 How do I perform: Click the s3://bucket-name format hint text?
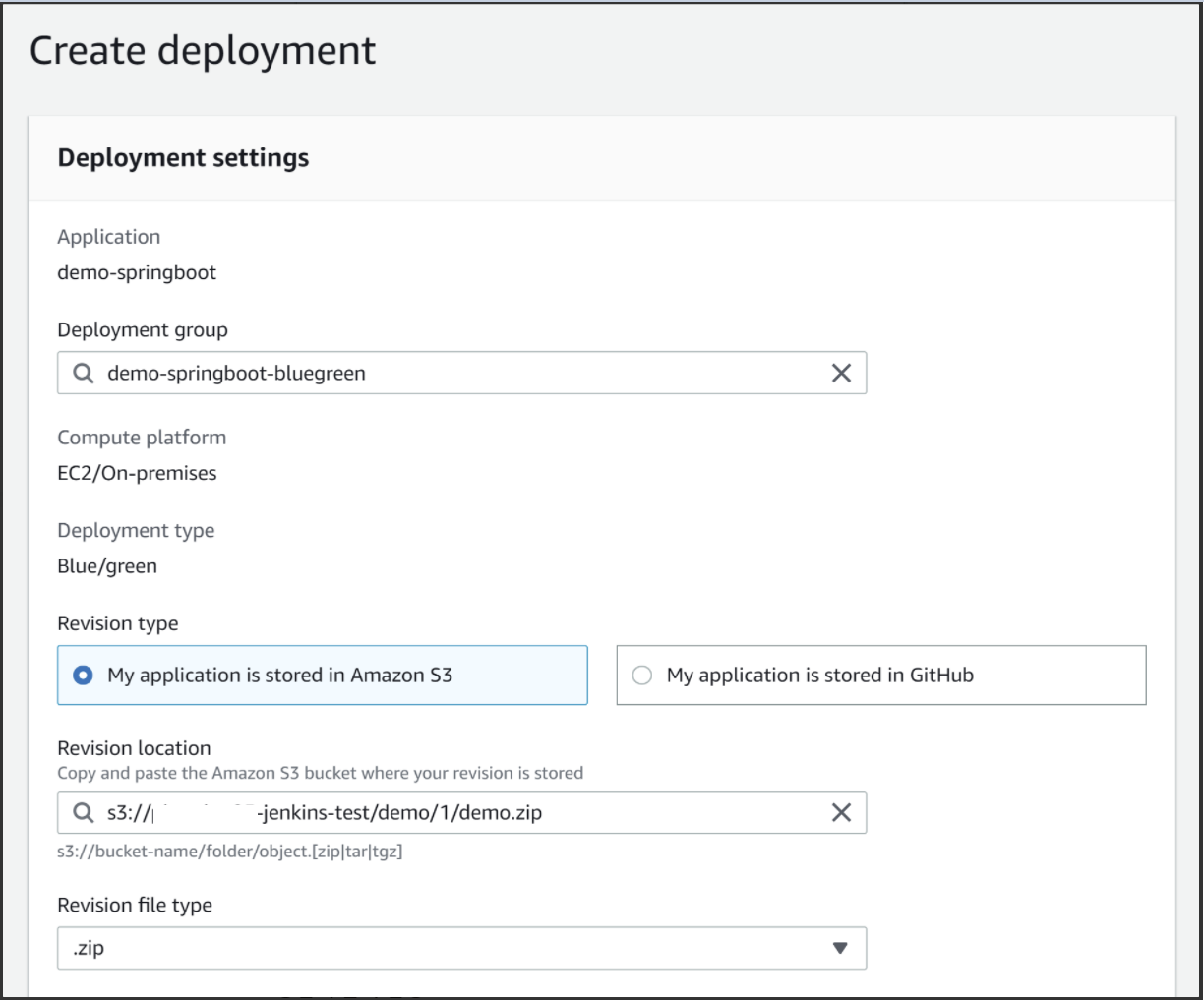tap(229, 852)
